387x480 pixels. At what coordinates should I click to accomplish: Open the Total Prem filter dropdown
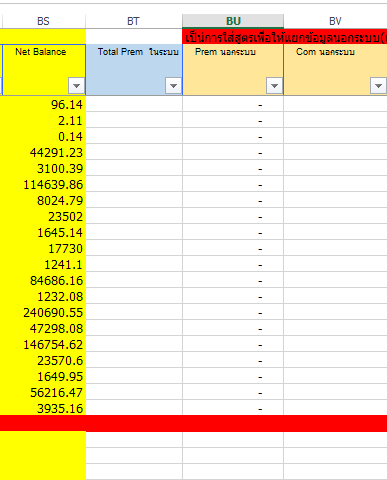click(173, 86)
